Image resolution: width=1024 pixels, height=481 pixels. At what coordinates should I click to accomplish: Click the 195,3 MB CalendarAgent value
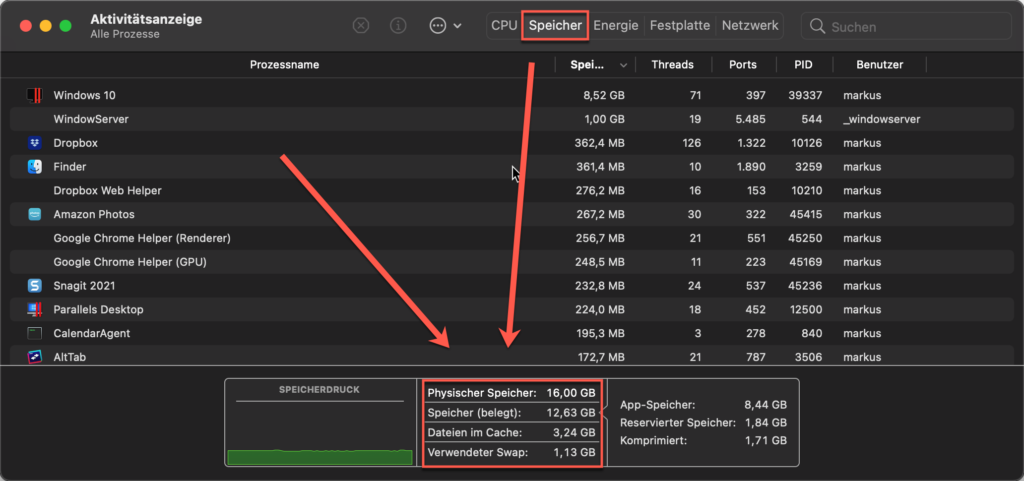pyautogui.click(x=599, y=334)
